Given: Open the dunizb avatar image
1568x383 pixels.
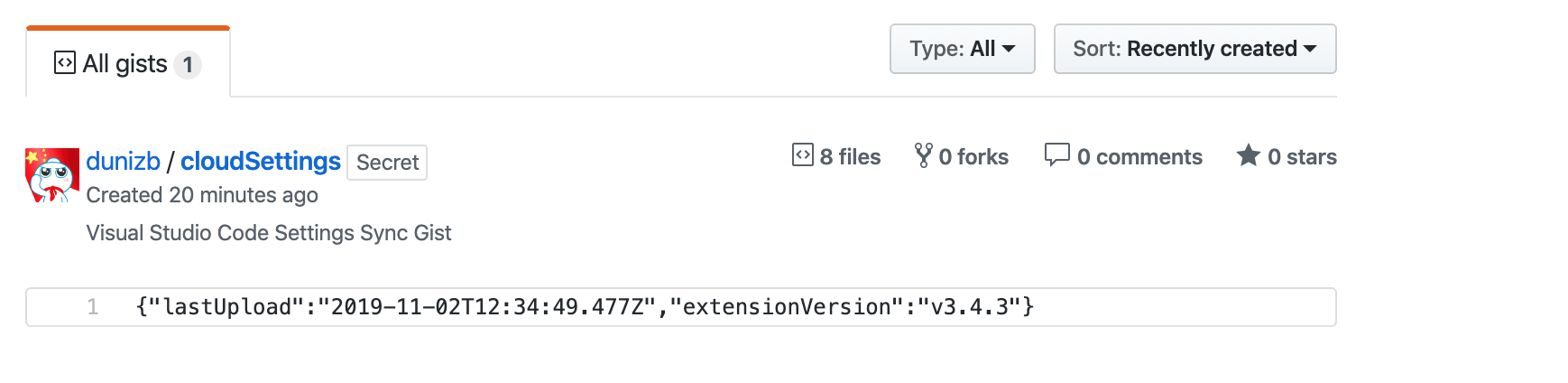Looking at the screenshot, I should tap(52, 175).
